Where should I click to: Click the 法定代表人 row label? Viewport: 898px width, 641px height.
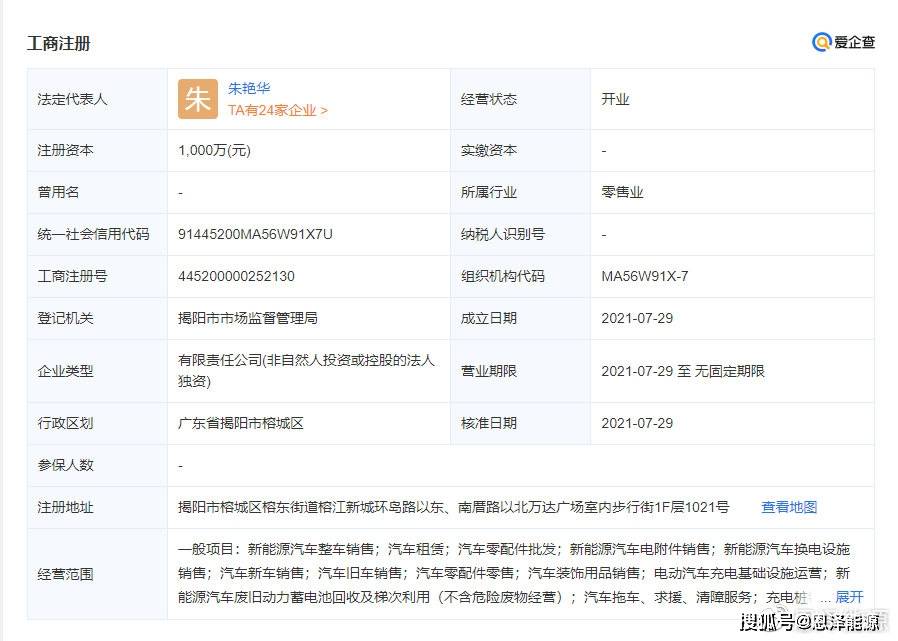click(72, 99)
